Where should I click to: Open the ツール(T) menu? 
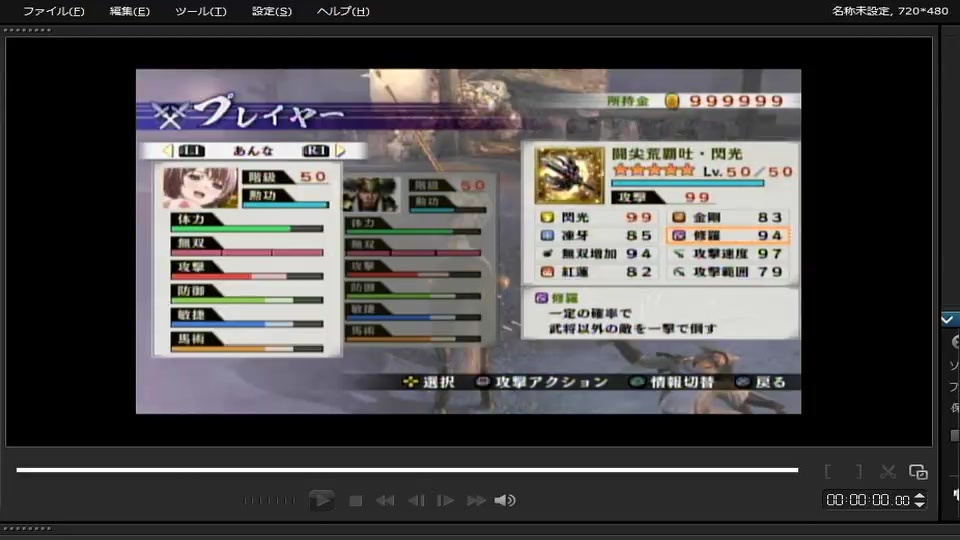coord(200,11)
